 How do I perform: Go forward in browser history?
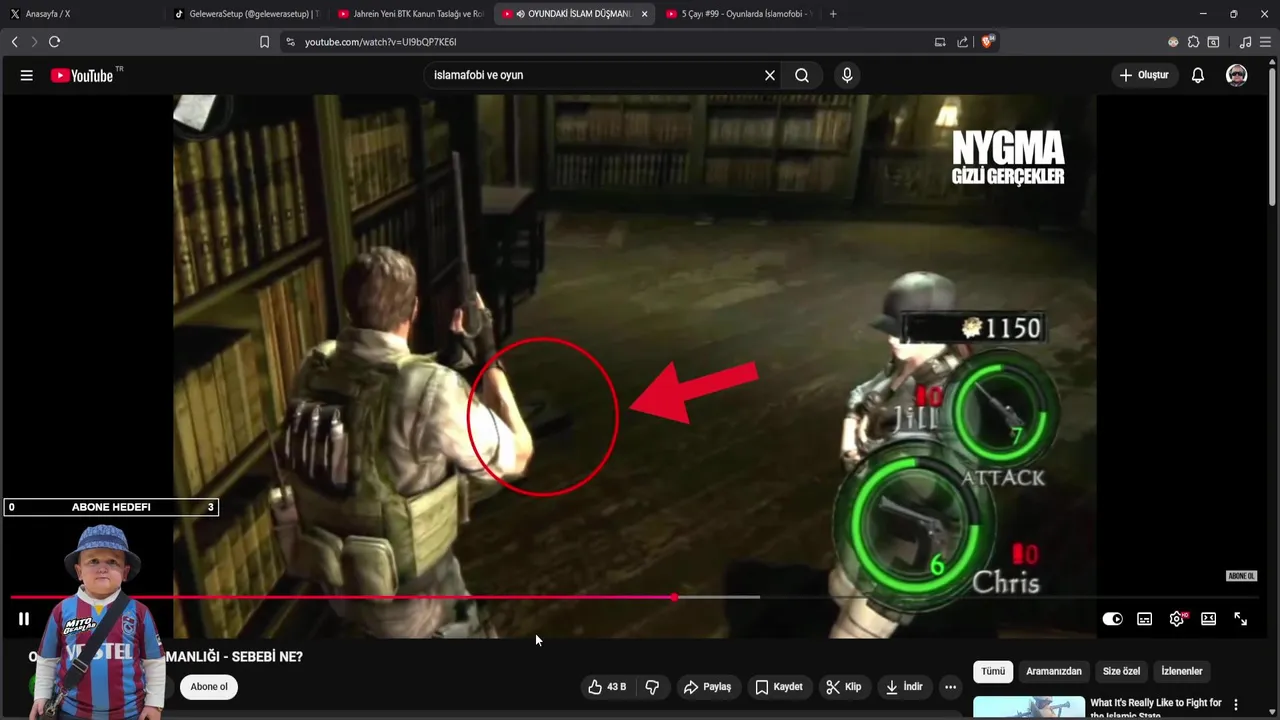pos(34,42)
